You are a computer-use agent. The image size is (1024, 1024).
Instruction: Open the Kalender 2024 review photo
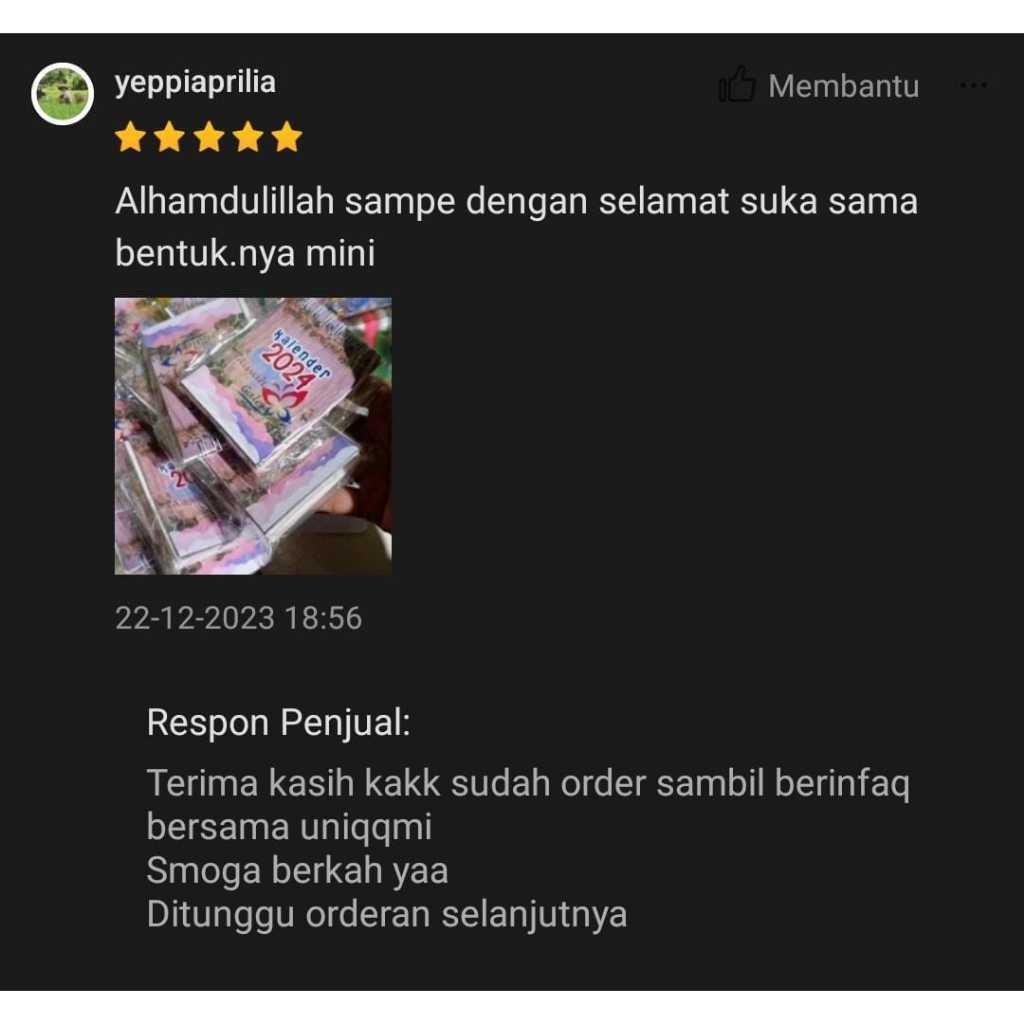tap(253, 436)
